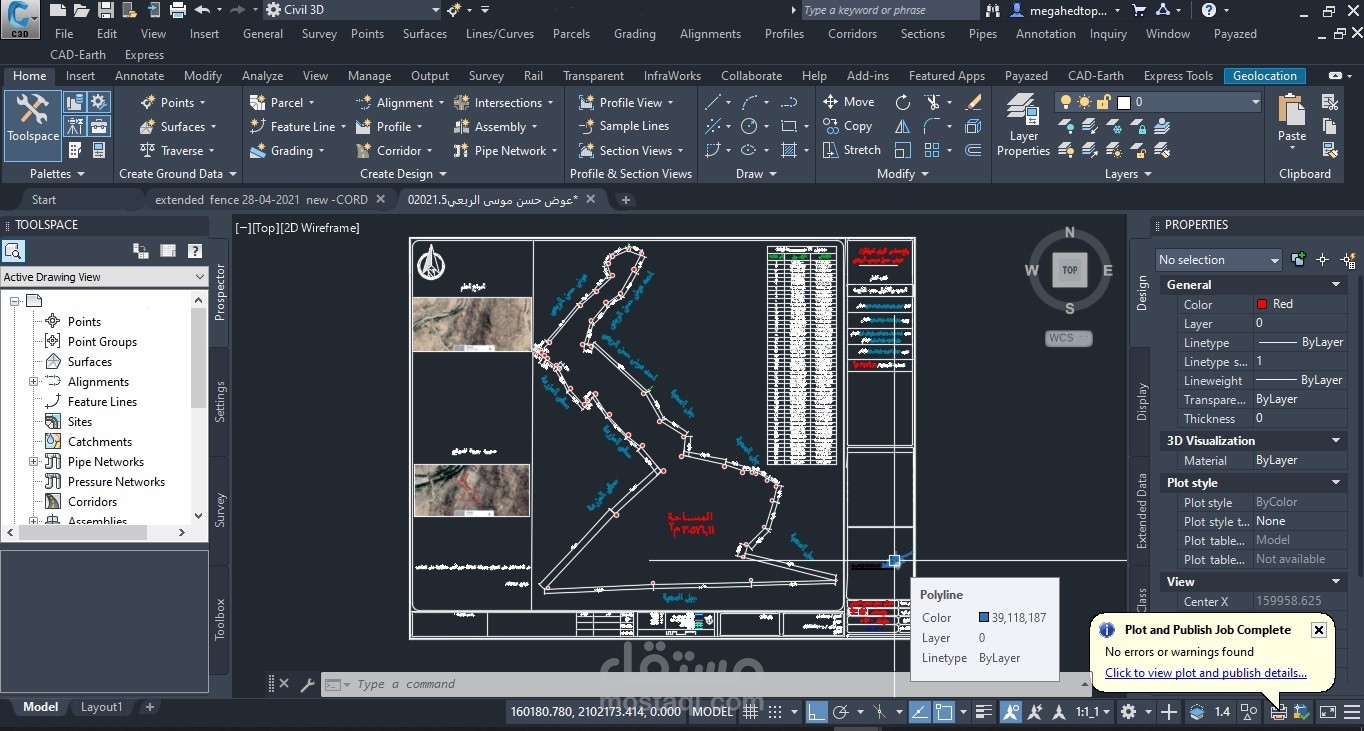Toggle annotation visibility in status bar
The height and width of the screenshot is (731, 1364).
pos(1011,712)
